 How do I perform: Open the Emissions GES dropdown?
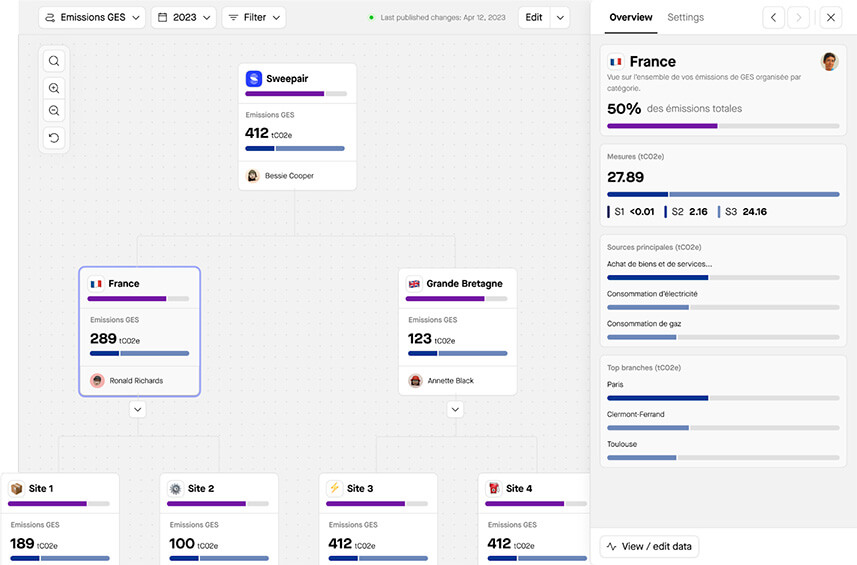click(92, 17)
